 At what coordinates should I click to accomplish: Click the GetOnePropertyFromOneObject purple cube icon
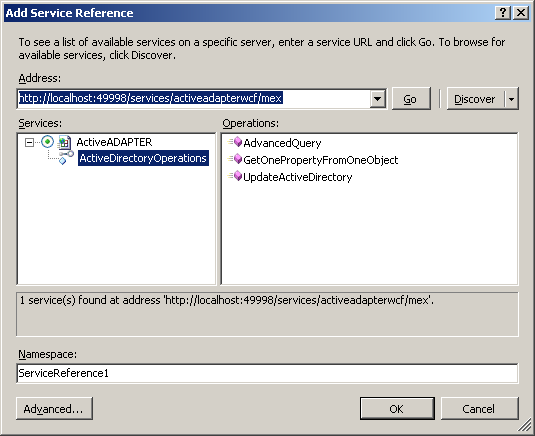235,159
